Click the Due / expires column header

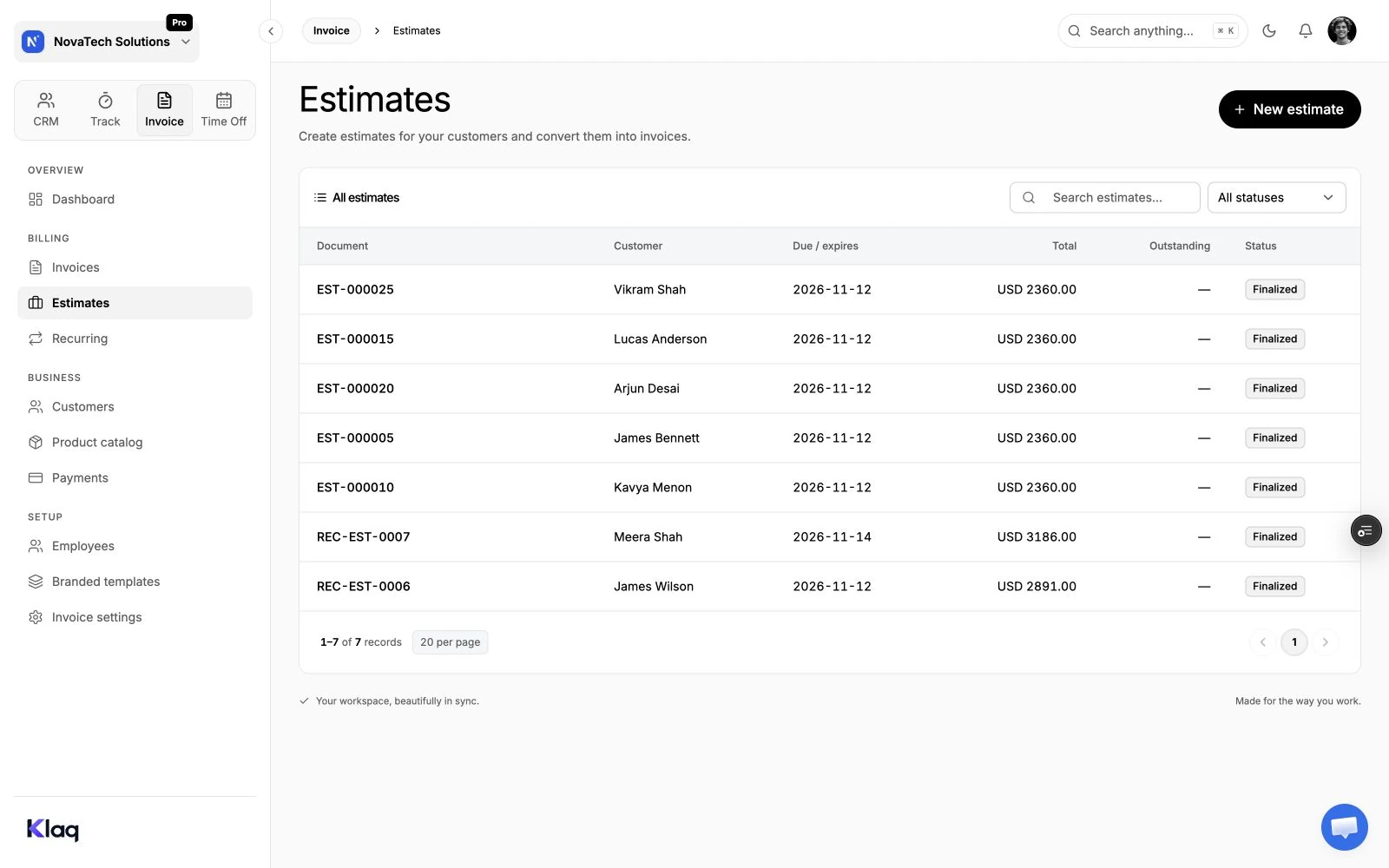click(826, 247)
